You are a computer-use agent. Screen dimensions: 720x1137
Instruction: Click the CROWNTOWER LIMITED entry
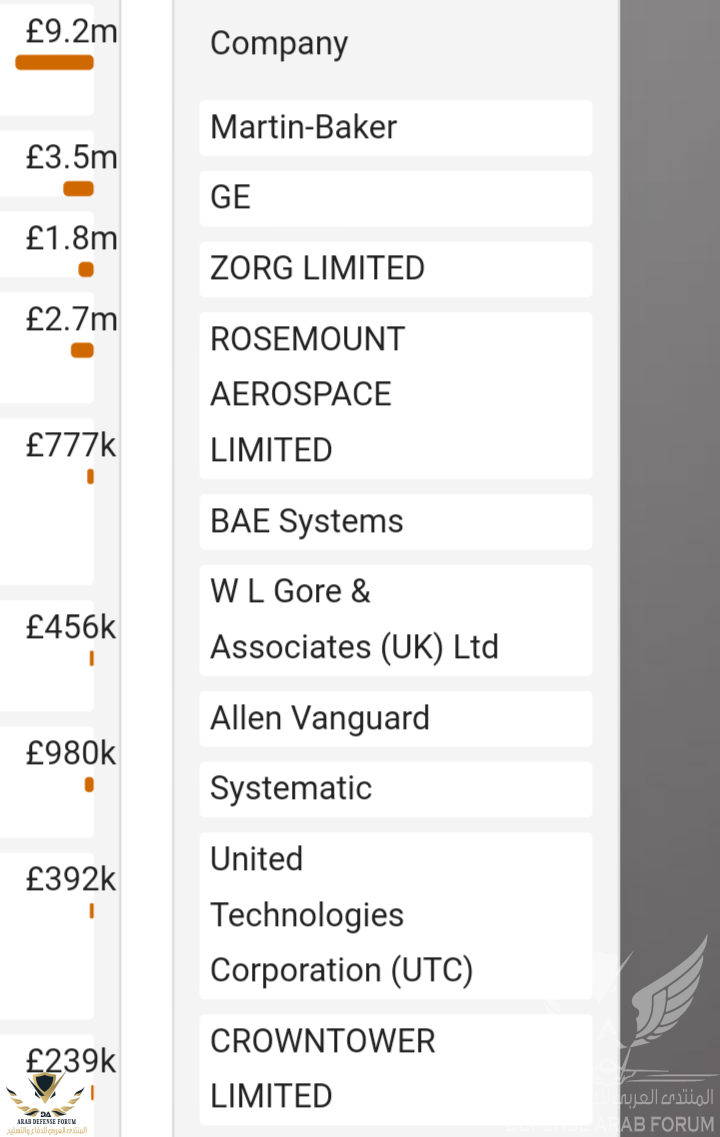(x=395, y=1069)
